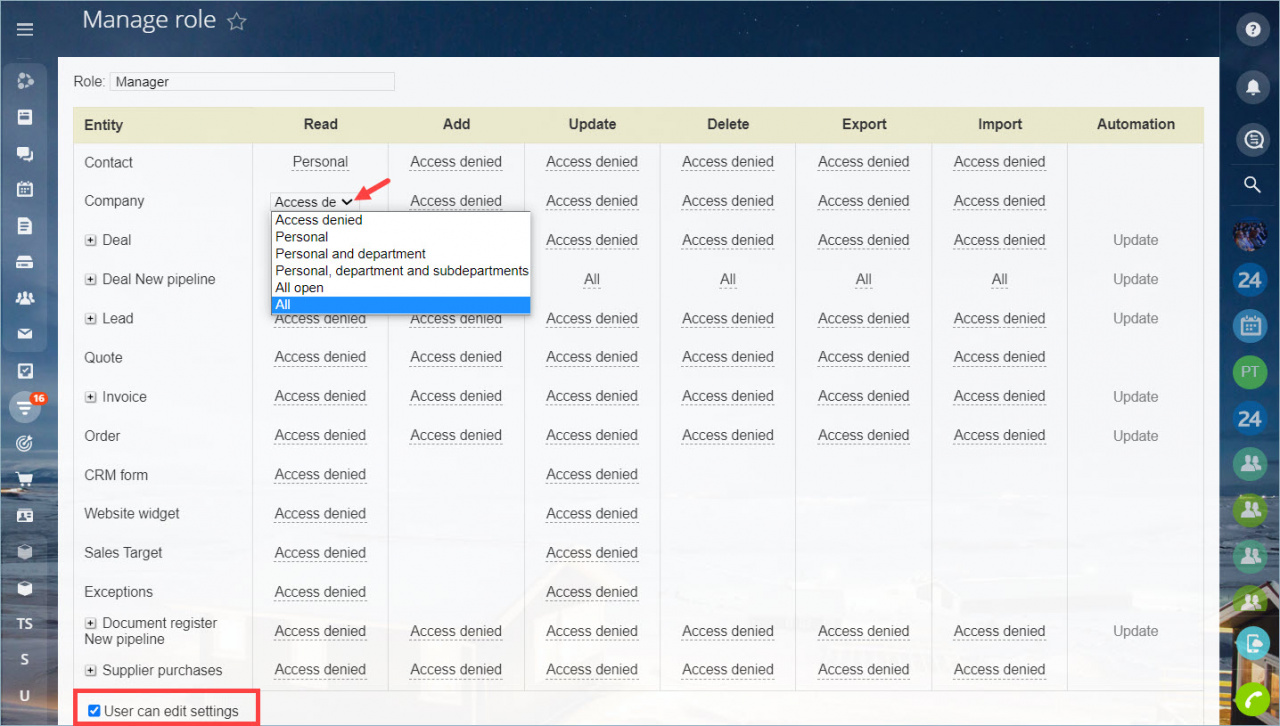Edit Deal New pipeline Delete All permission
The width and height of the screenshot is (1280, 726).
click(x=728, y=279)
